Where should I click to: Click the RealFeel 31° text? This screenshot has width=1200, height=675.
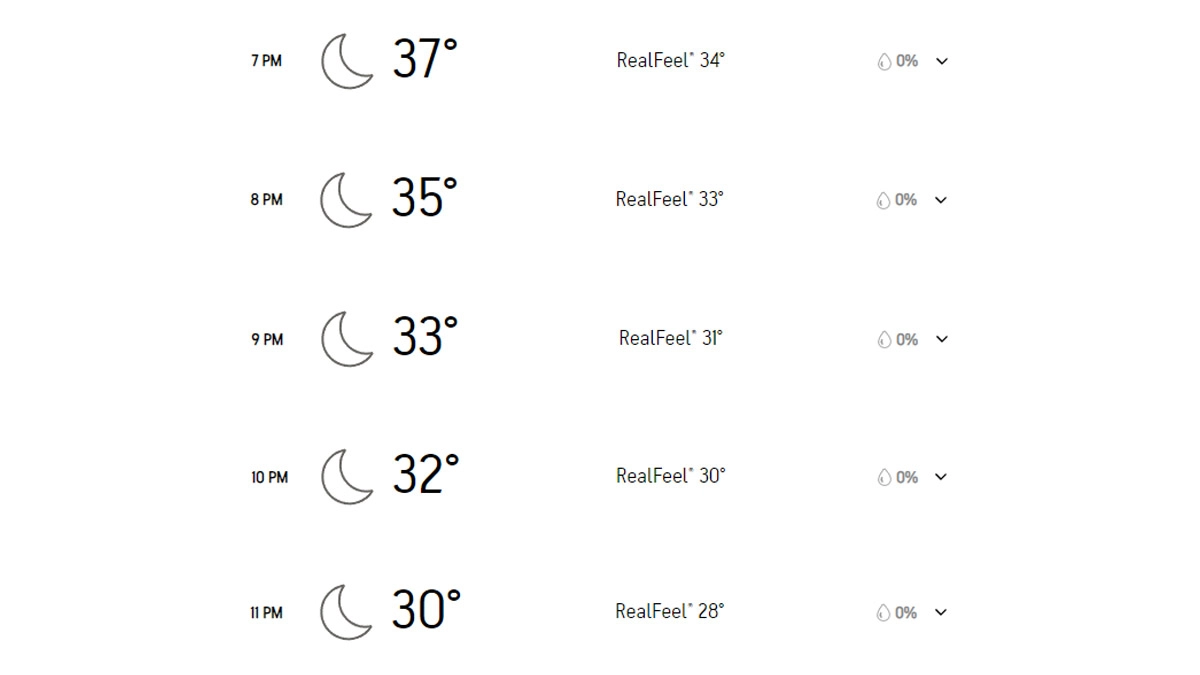coord(671,338)
